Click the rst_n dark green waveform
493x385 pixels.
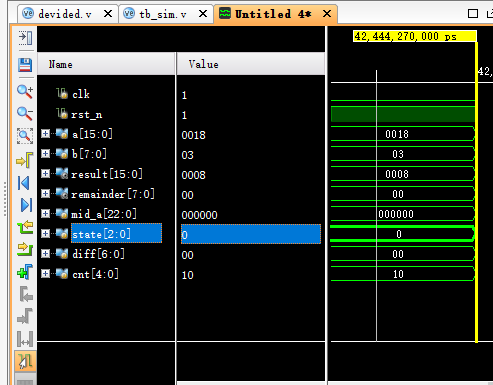coord(403,114)
